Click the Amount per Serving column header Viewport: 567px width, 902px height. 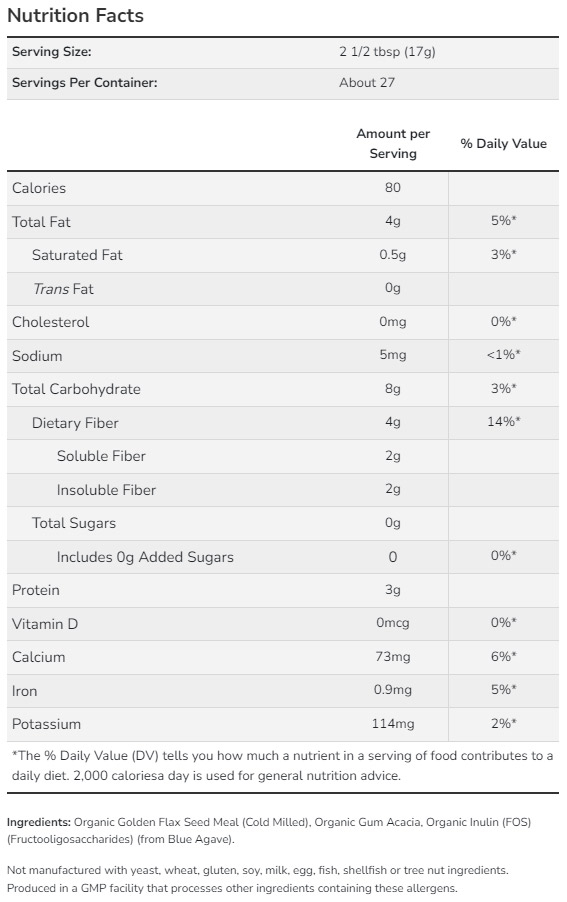(393, 143)
